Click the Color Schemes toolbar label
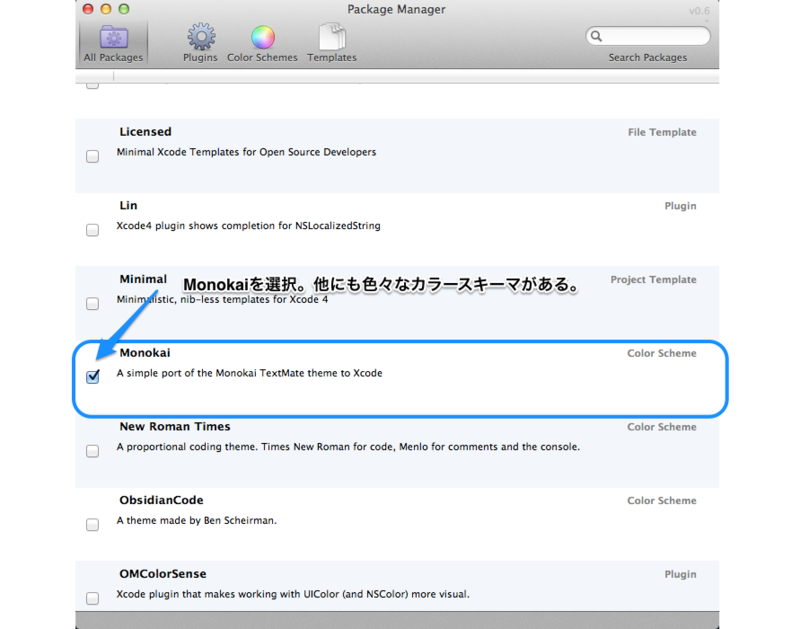800x629 pixels. [262, 57]
